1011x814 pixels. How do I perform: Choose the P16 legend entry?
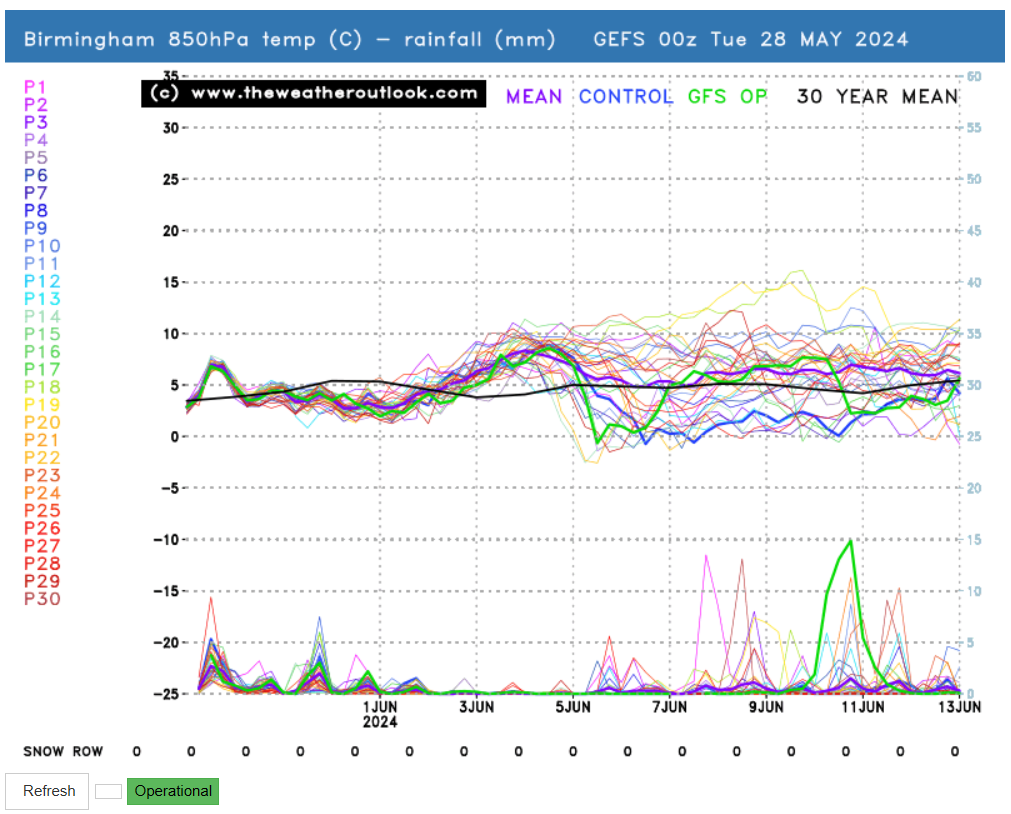pos(42,352)
